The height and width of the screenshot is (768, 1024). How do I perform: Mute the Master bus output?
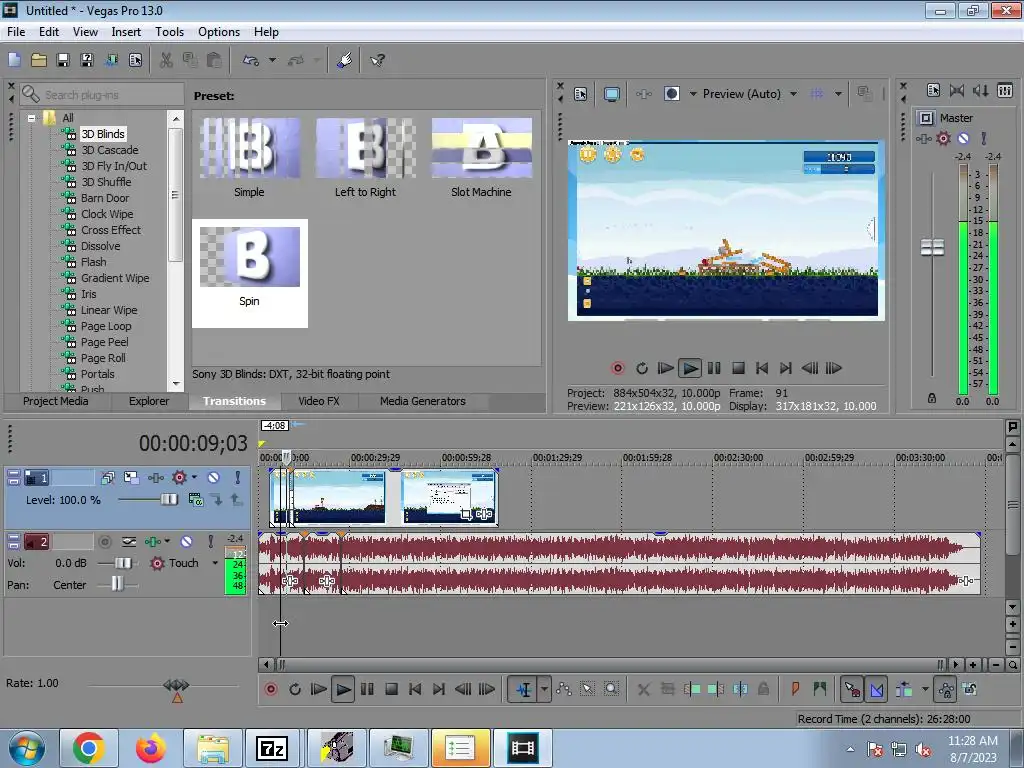click(963, 138)
